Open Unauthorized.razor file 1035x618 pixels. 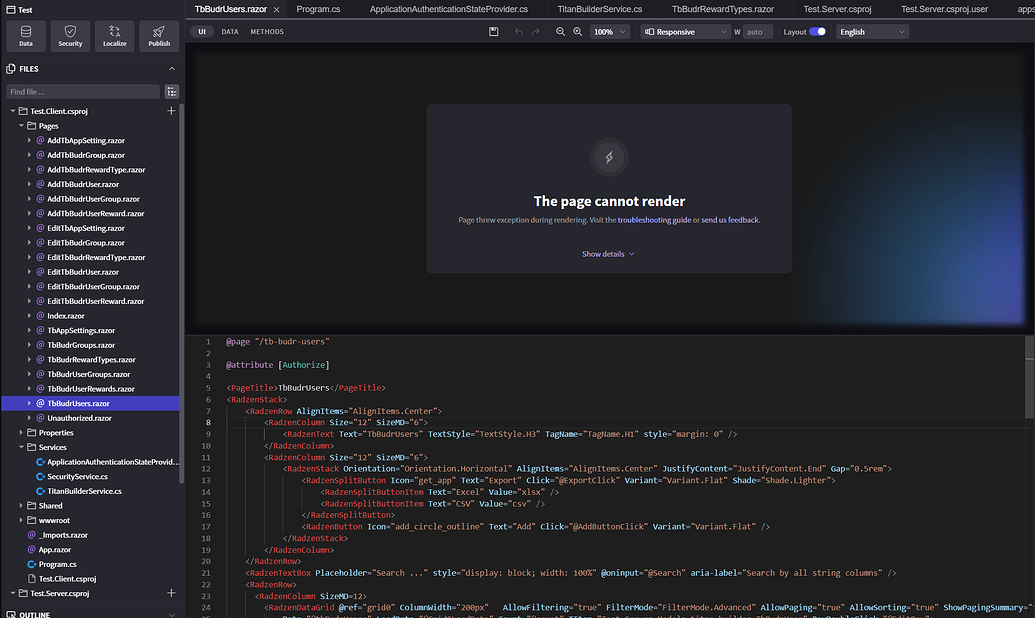click(x=79, y=418)
